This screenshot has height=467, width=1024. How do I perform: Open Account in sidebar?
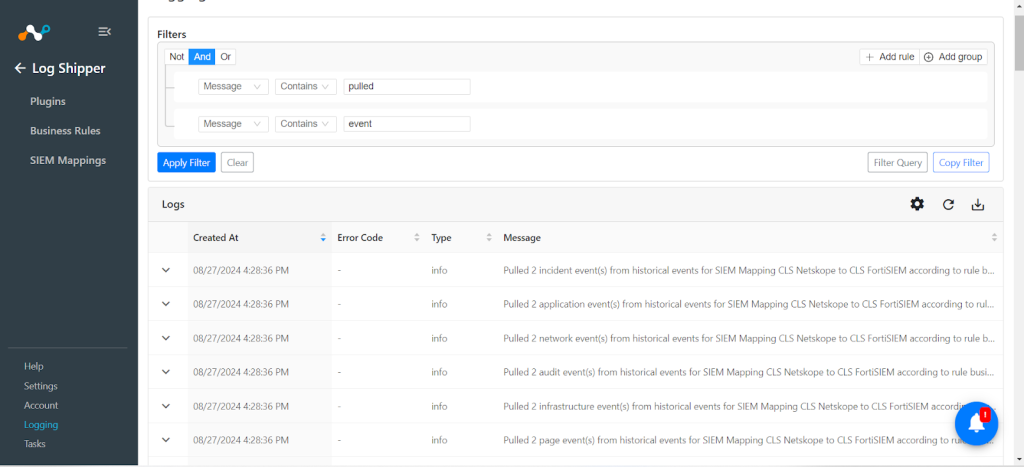pos(41,406)
